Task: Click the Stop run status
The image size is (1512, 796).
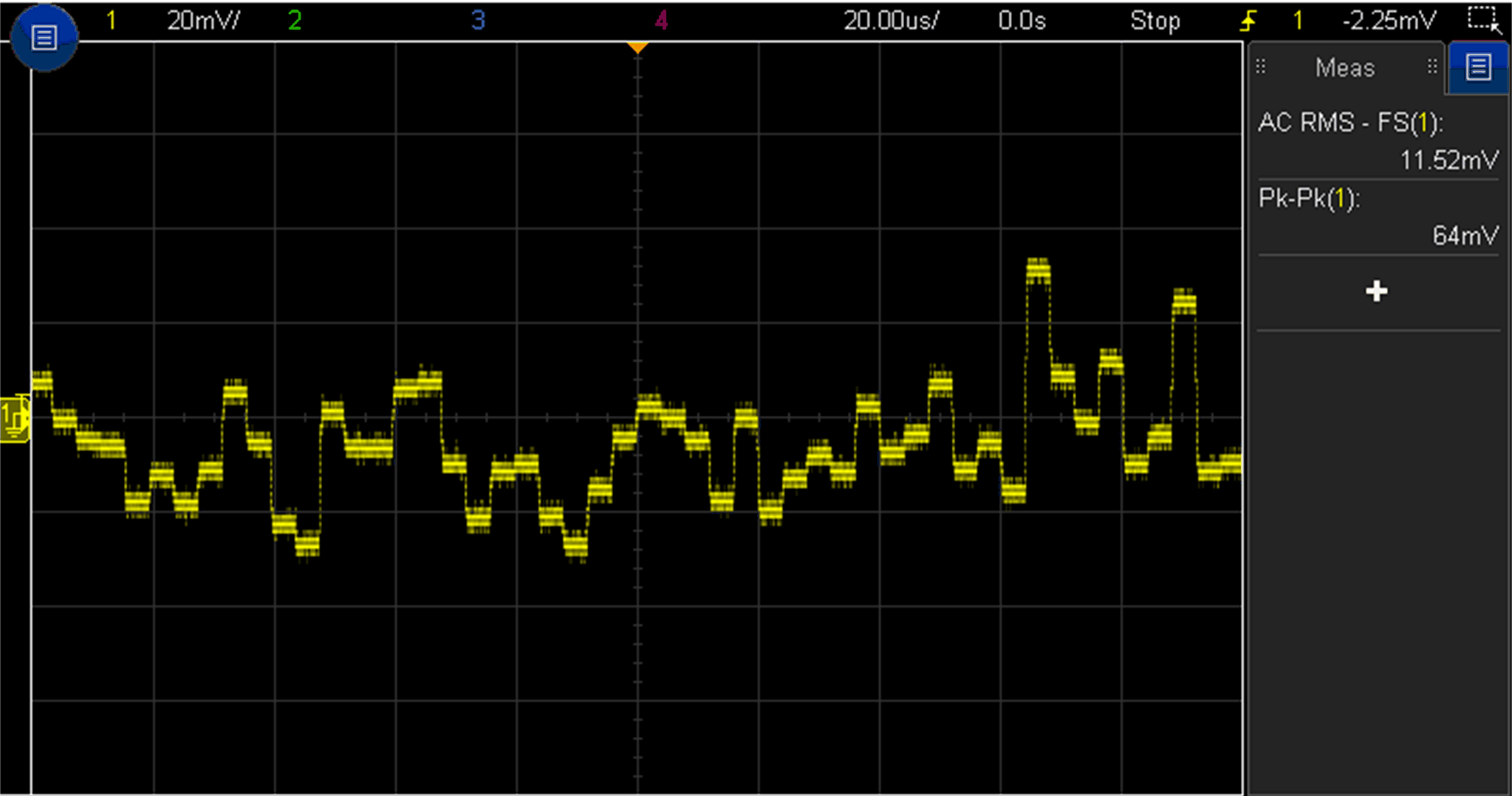Action: click(1154, 21)
